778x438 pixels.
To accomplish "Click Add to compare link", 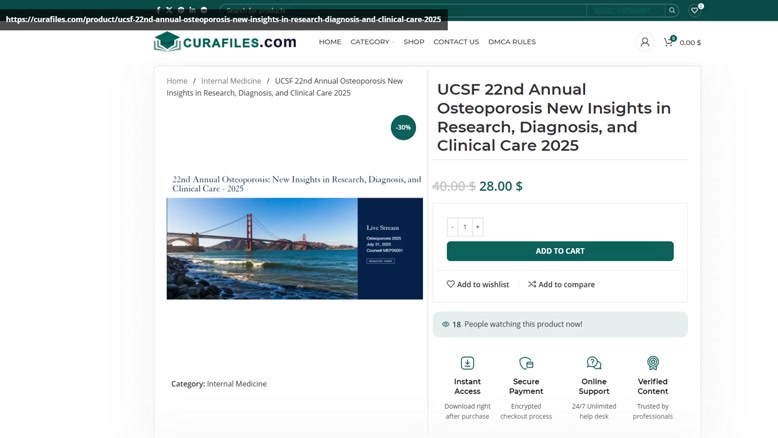I will click(562, 284).
